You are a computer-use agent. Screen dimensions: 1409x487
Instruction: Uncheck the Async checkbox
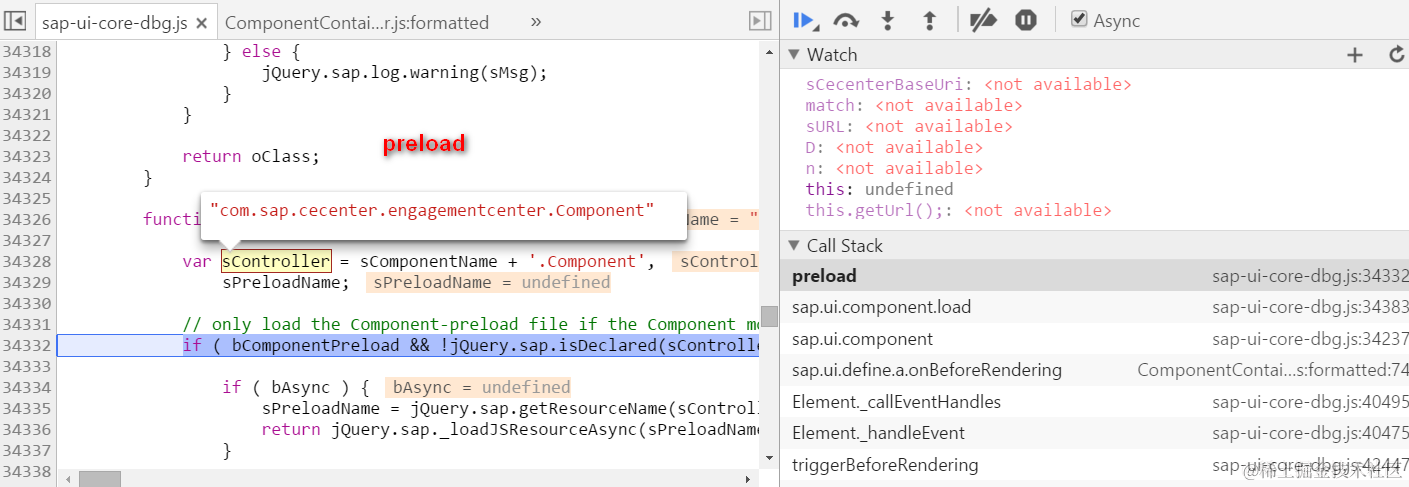tap(1079, 19)
